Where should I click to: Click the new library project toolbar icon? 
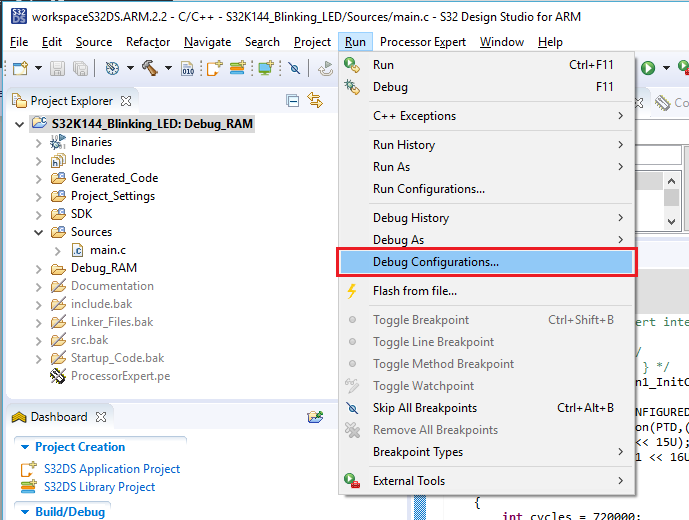coord(238,68)
